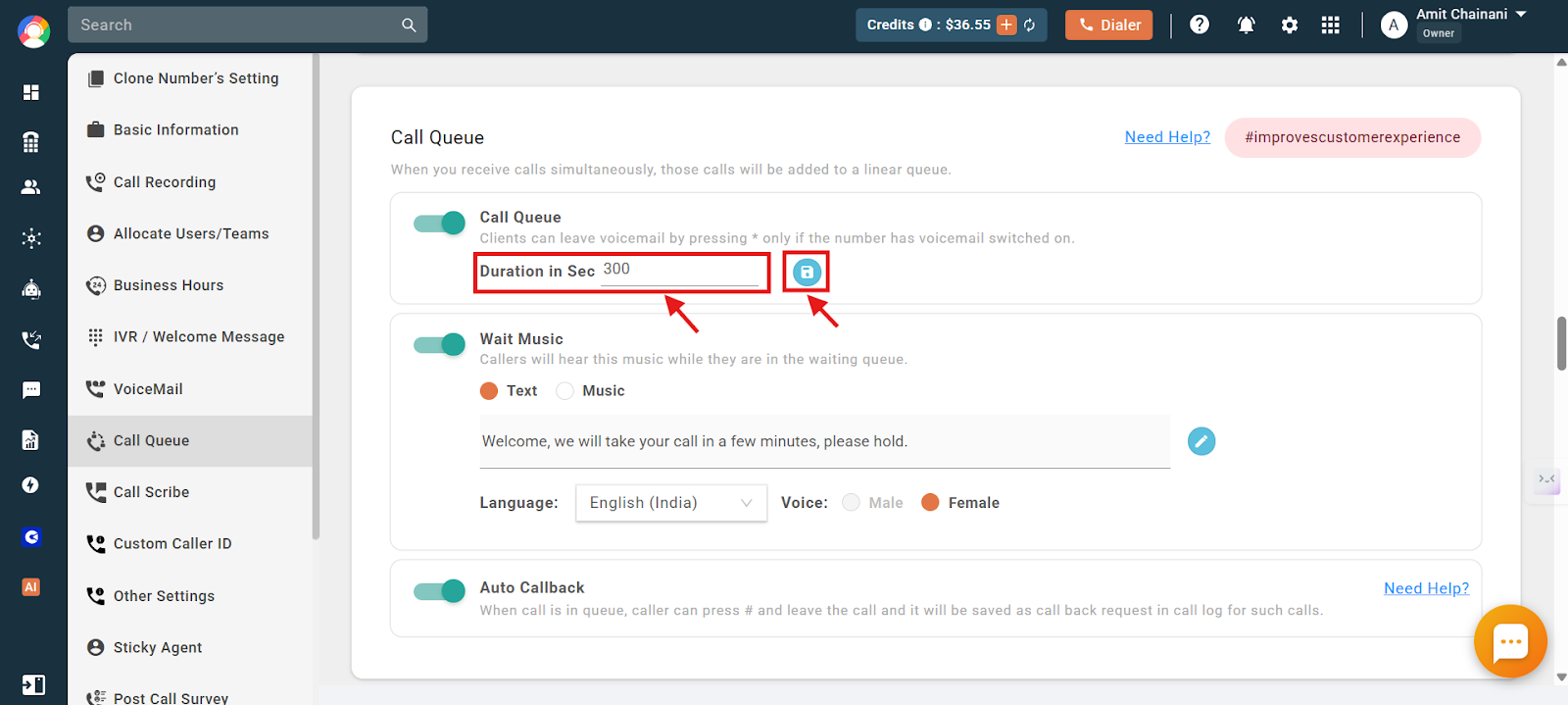1568x705 pixels.
Task: Click the wait music welcome text field
Action: click(x=825, y=441)
